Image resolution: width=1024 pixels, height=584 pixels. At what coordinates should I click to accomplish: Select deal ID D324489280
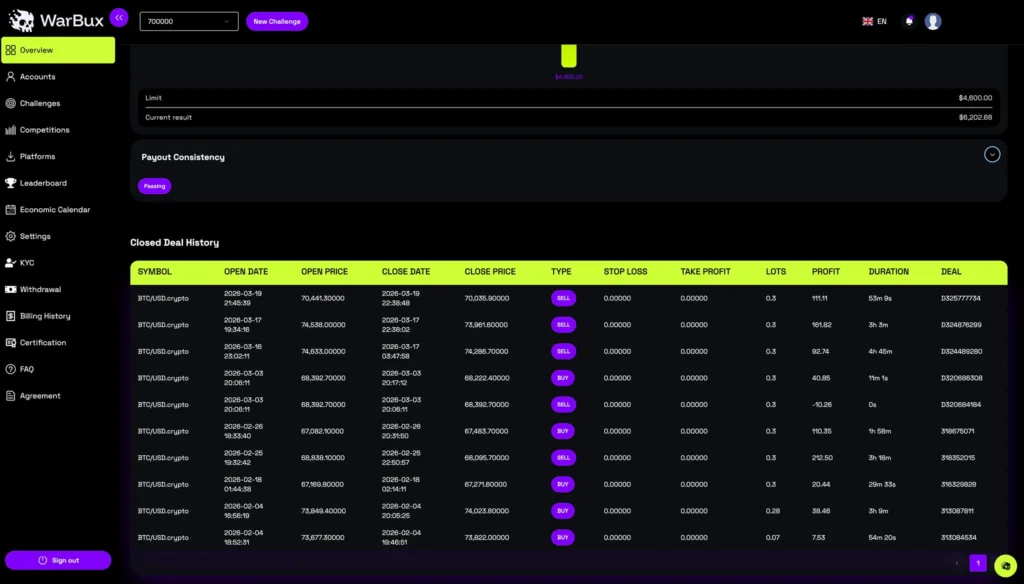click(x=961, y=351)
